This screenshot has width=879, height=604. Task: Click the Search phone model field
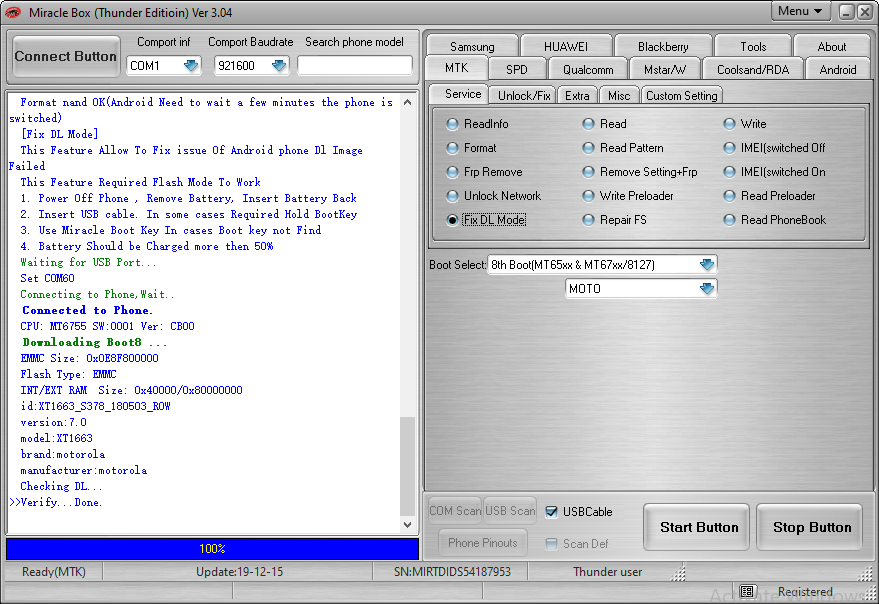pyautogui.click(x=355, y=66)
